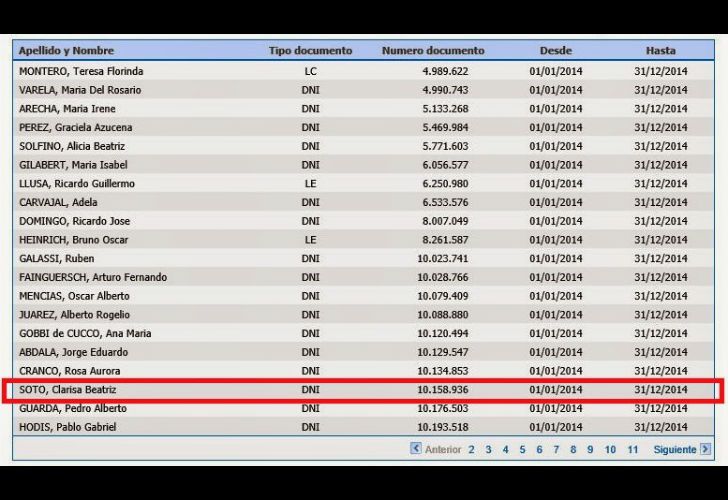This screenshot has width=728, height=500.
Task: Click document number 4.989.622
Action: pyautogui.click(x=445, y=71)
